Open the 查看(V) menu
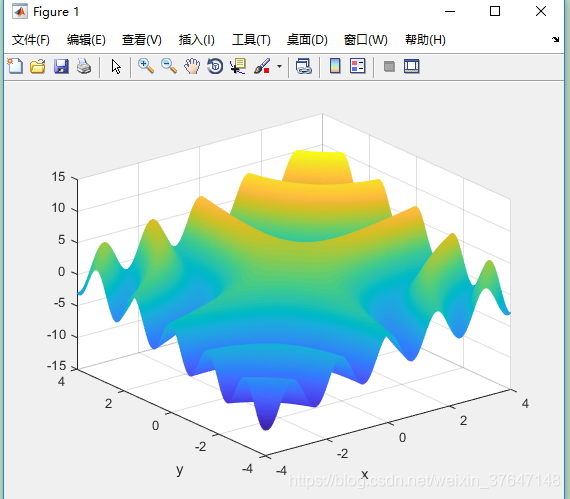 142,40
